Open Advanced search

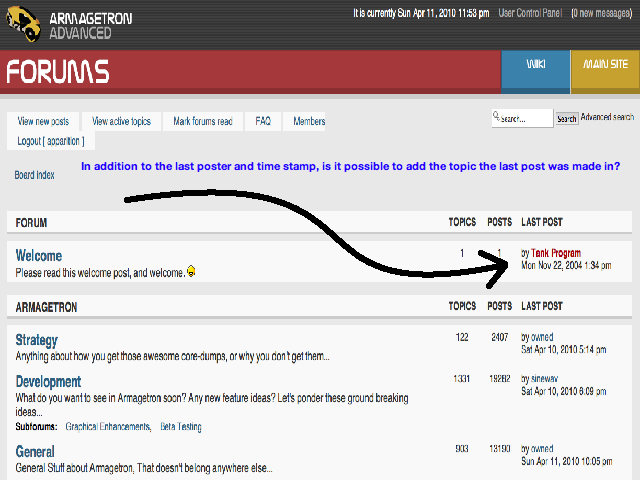tap(609, 117)
